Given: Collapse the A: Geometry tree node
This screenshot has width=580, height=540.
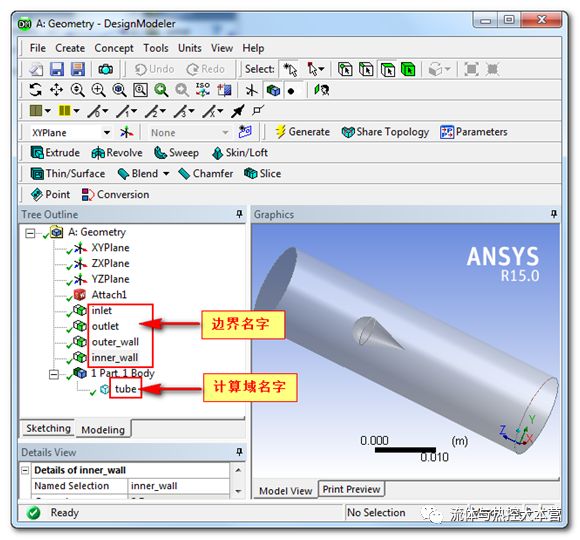Looking at the screenshot, I should [x=30, y=233].
